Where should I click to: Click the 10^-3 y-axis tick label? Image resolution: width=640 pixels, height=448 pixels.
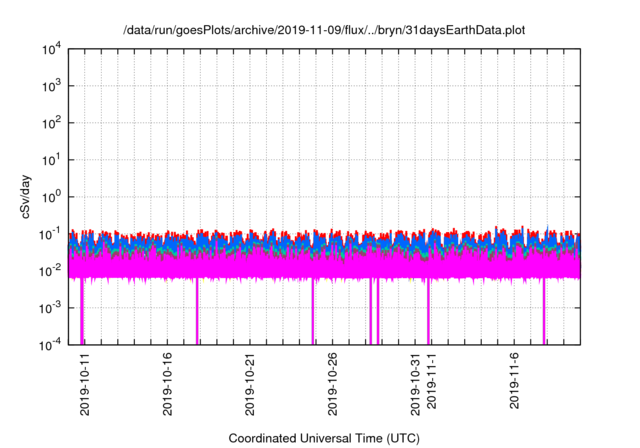(51, 308)
